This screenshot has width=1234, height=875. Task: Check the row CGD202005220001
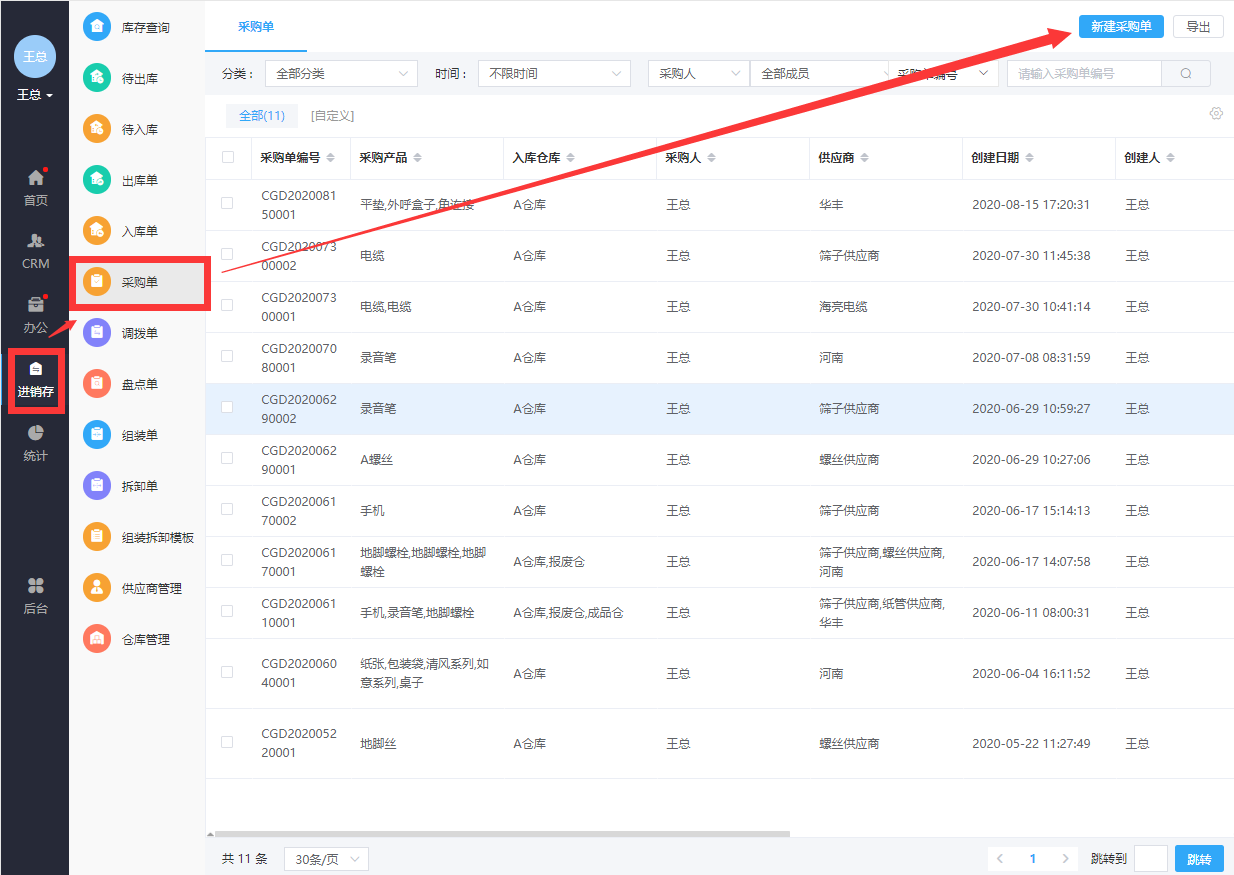[227, 742]
